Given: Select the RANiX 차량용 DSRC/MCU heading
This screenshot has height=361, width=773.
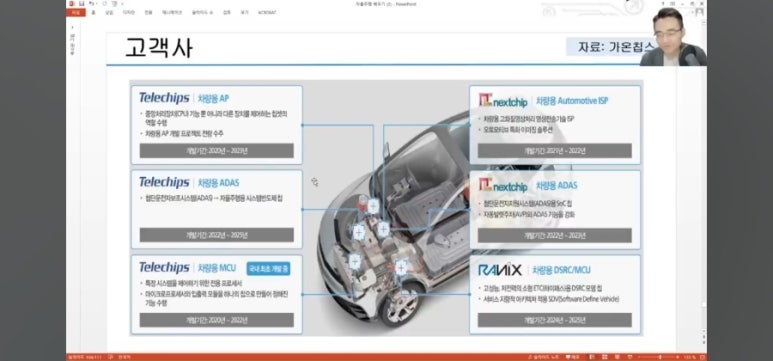Looking at the screenshot, I should click(534, 270).
